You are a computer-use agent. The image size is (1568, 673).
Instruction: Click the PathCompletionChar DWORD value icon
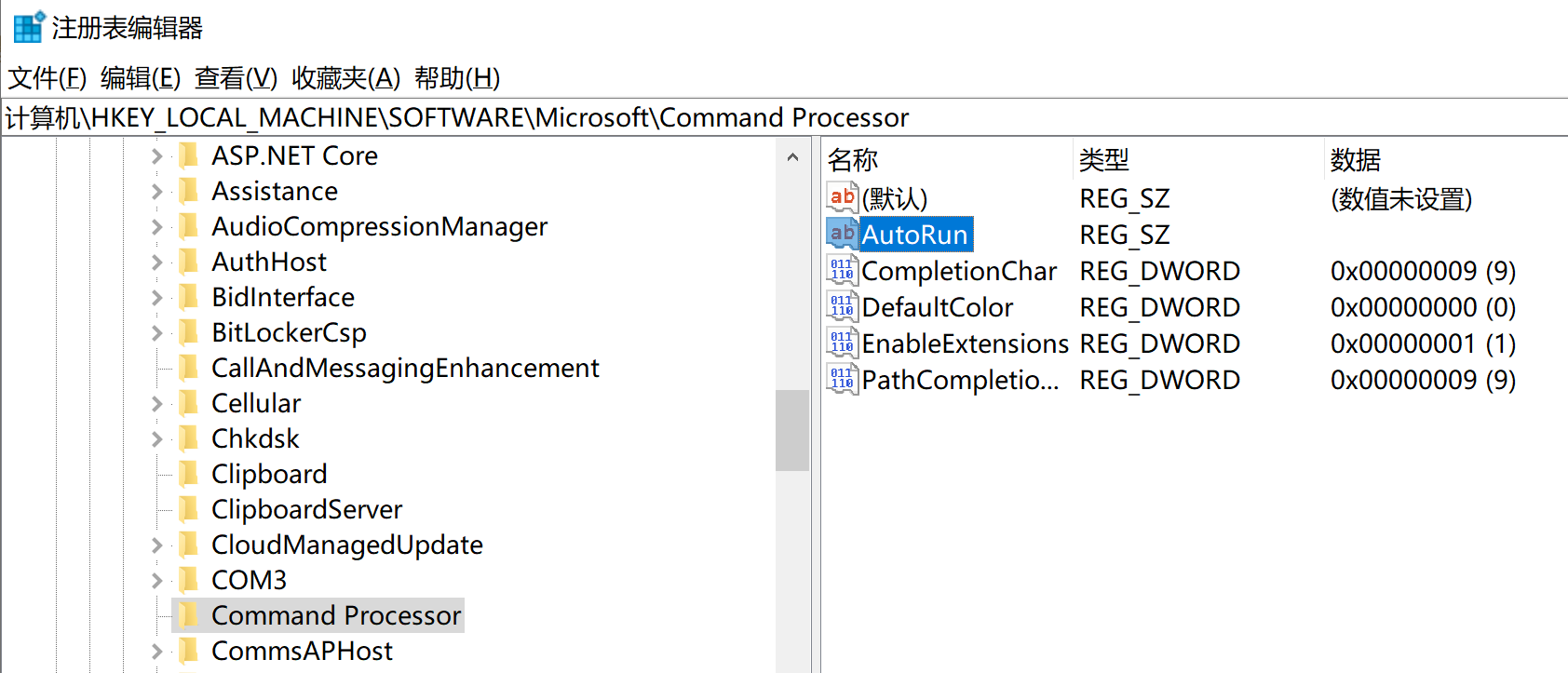click(x=842, y=379)
